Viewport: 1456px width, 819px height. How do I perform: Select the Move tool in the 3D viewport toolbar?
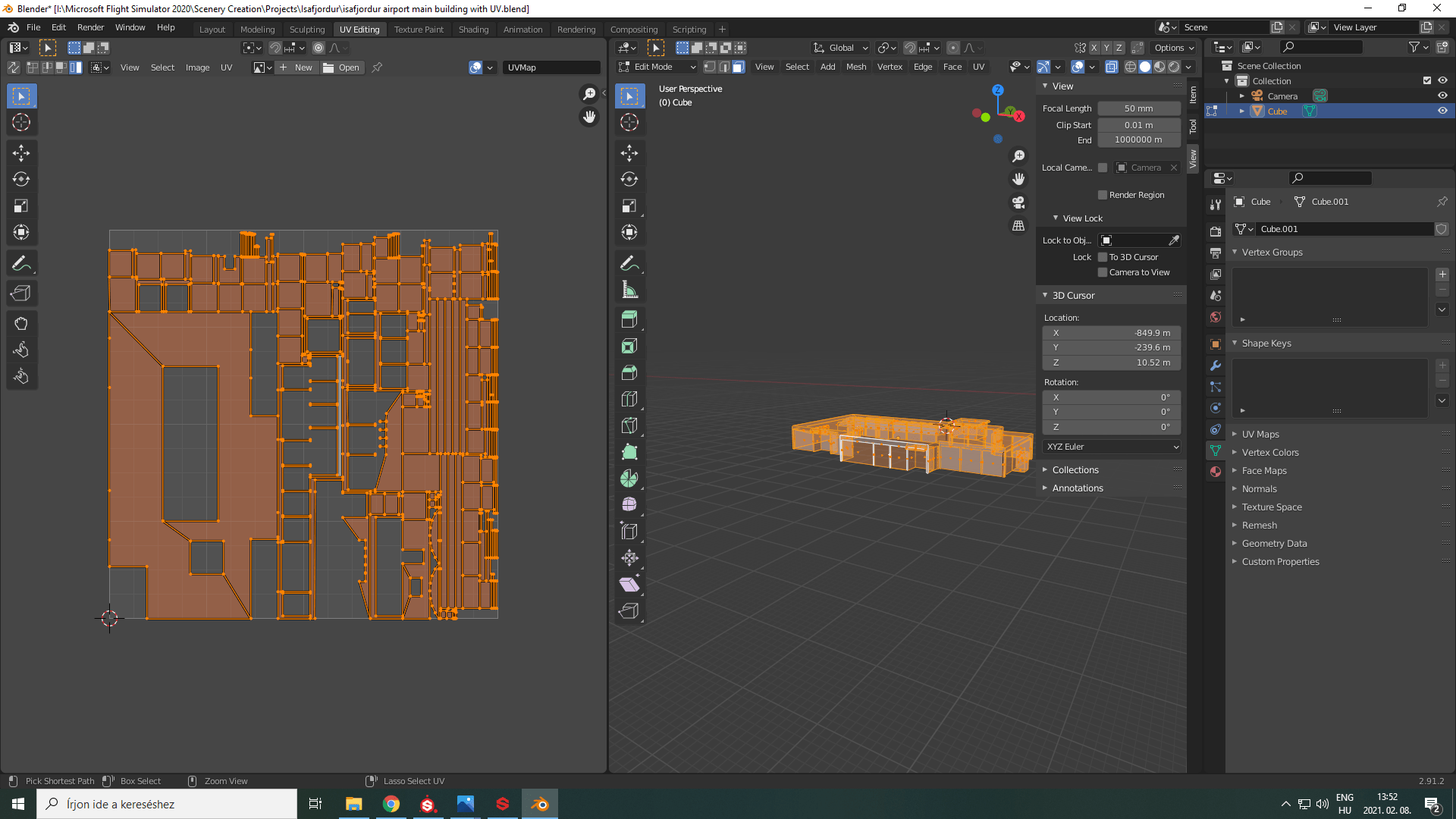[629, 152]
